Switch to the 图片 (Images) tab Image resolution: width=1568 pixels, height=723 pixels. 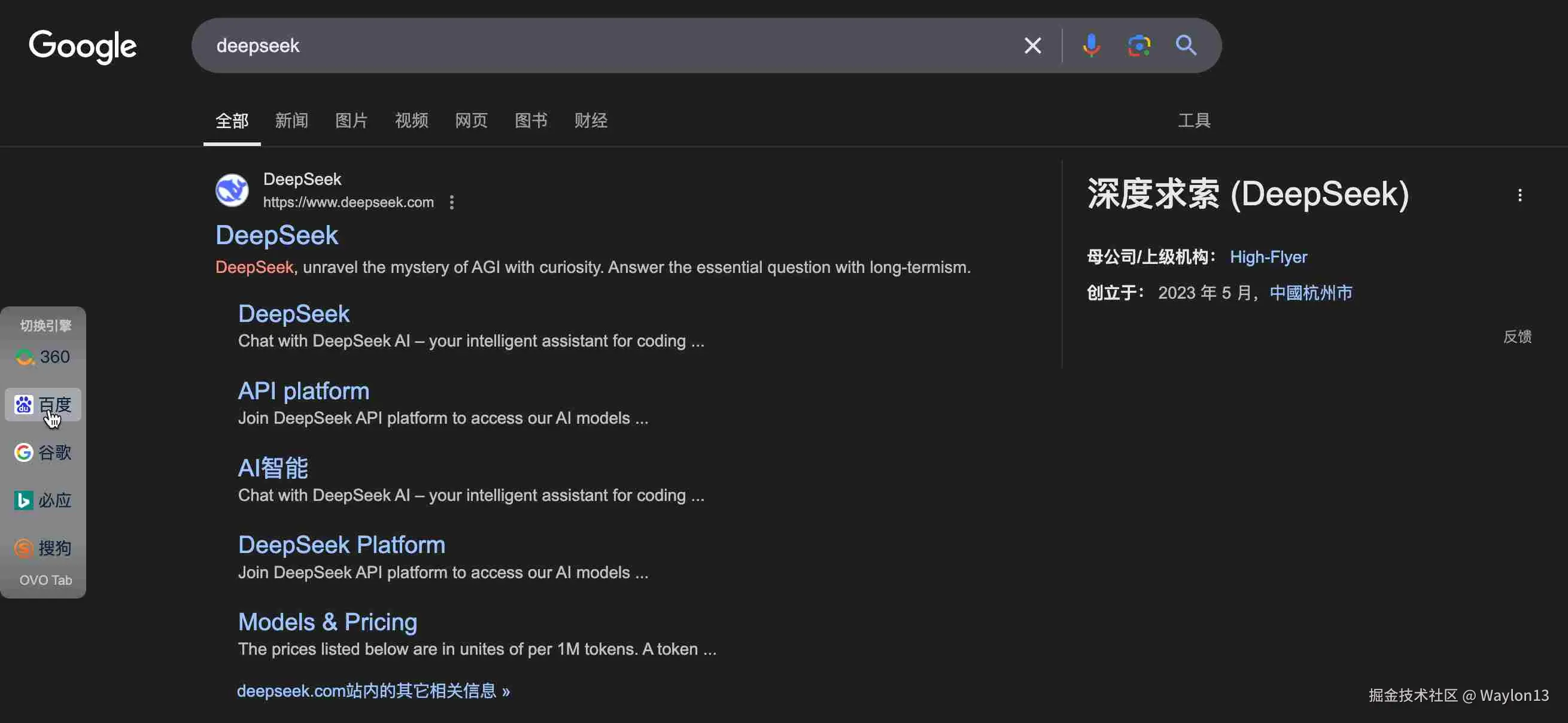(351, 120)
